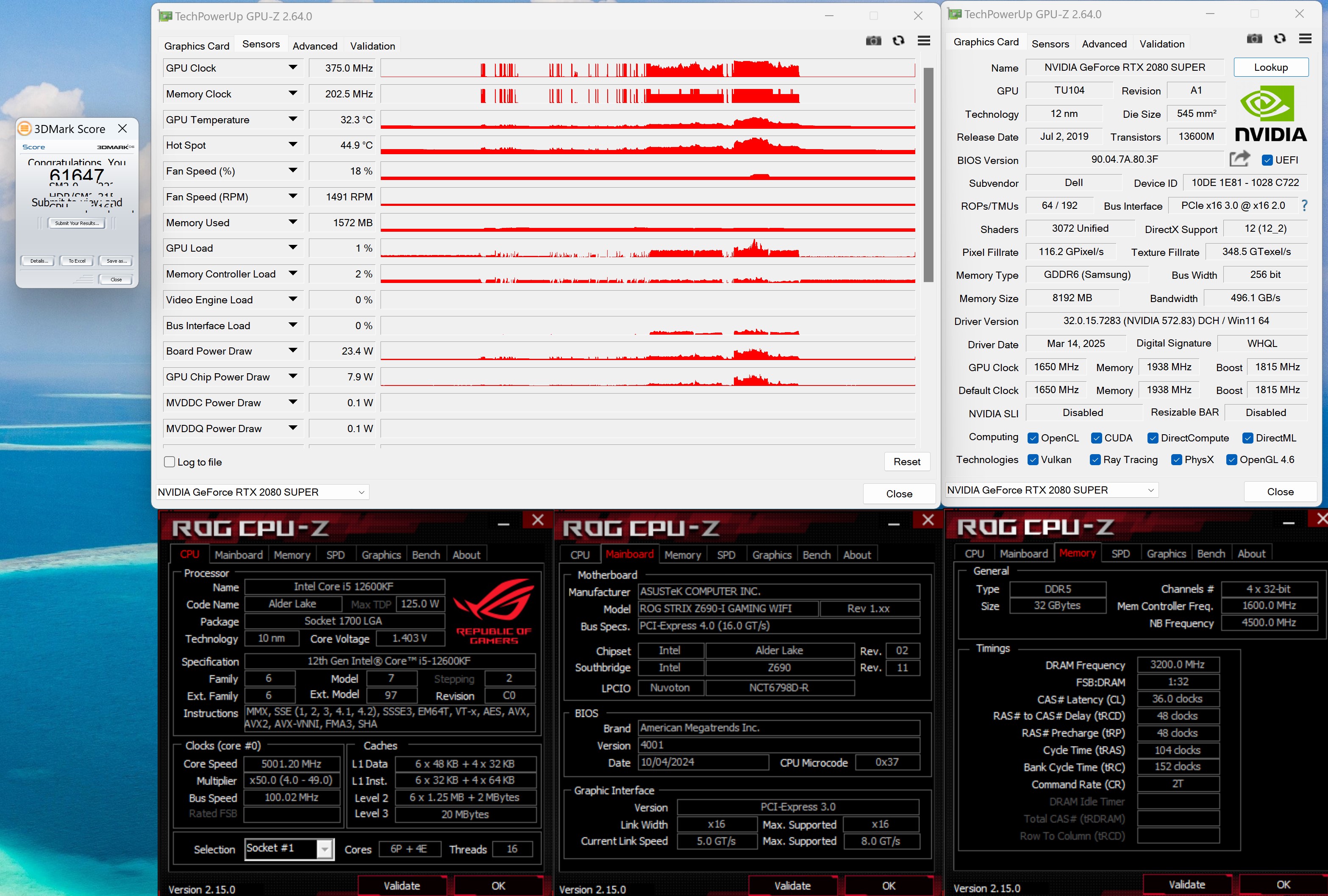This screenshot has width=1328, height=896.
Task: Click GPU Clock sensor graph
Action: point(647,68)
